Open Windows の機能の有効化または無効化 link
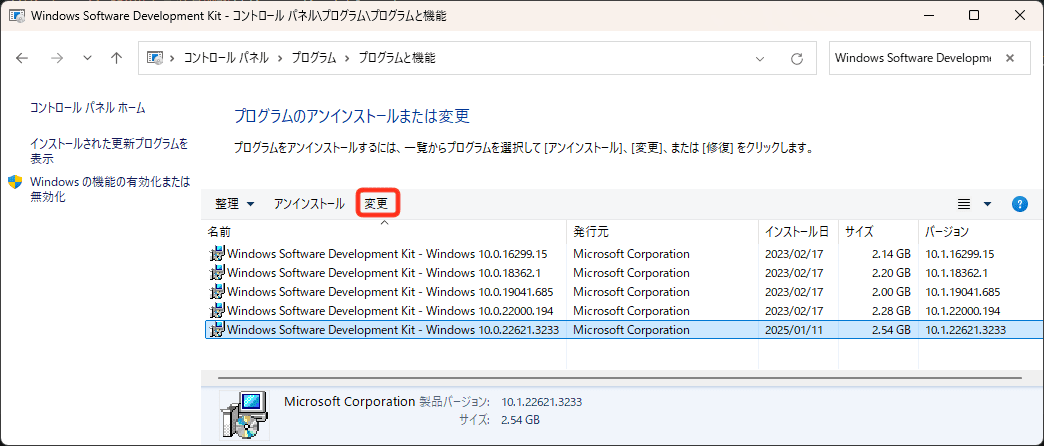Viewport: 1044px width, 446px height. click(x=110, y=189)
